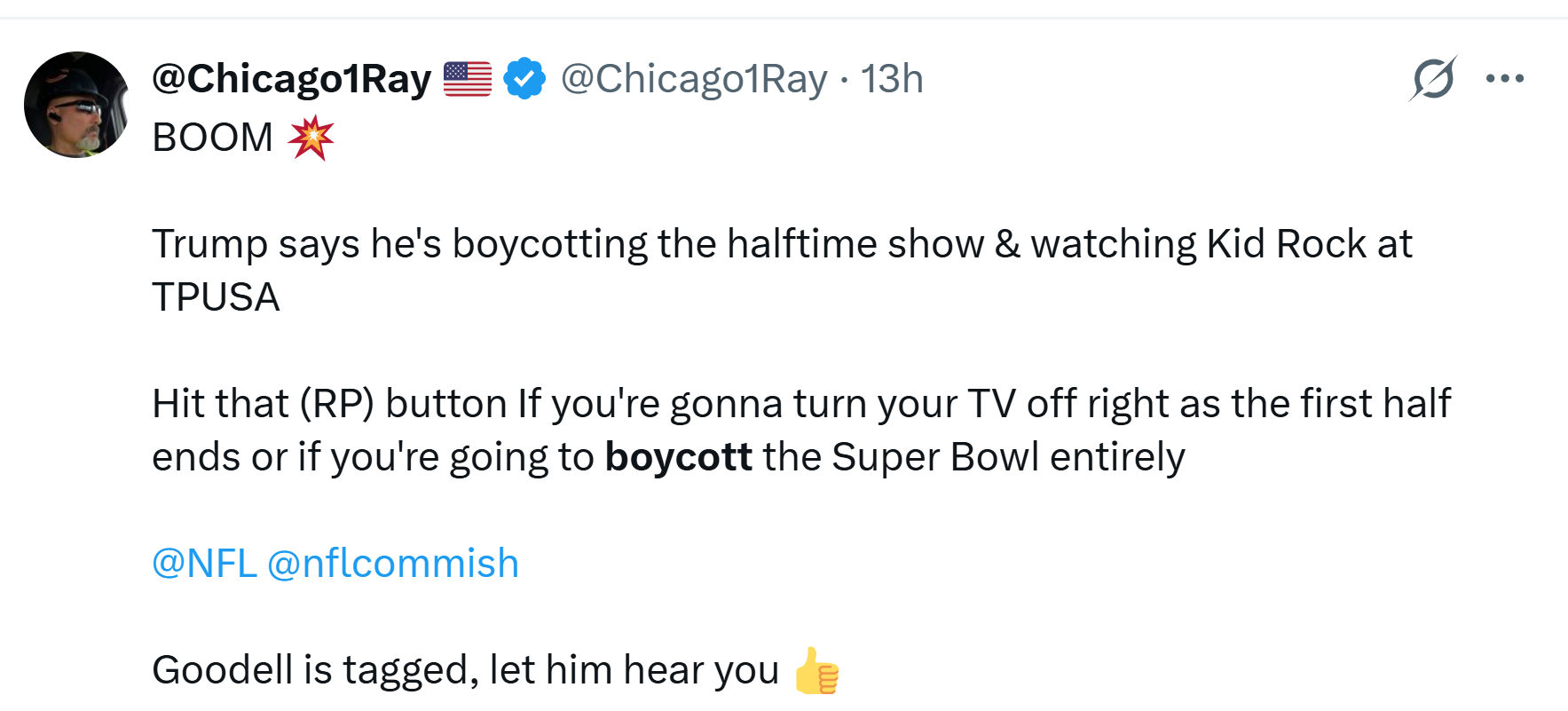Visit the @NFL mention link
This screenshot has width=1568, height=711.
click(204, 564)
